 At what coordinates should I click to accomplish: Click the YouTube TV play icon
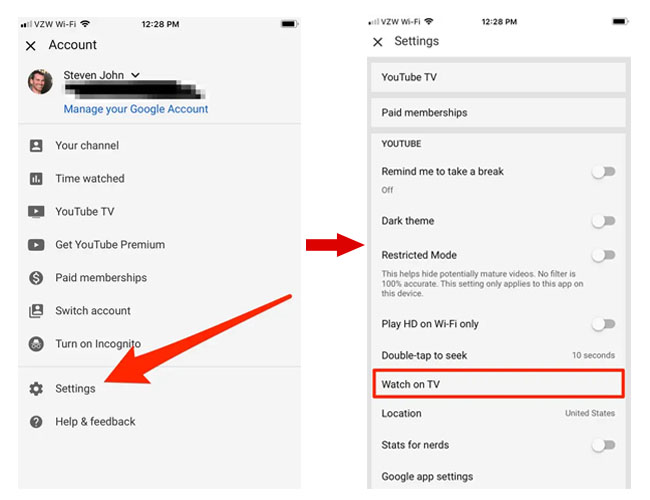click(x=36, y=212)
